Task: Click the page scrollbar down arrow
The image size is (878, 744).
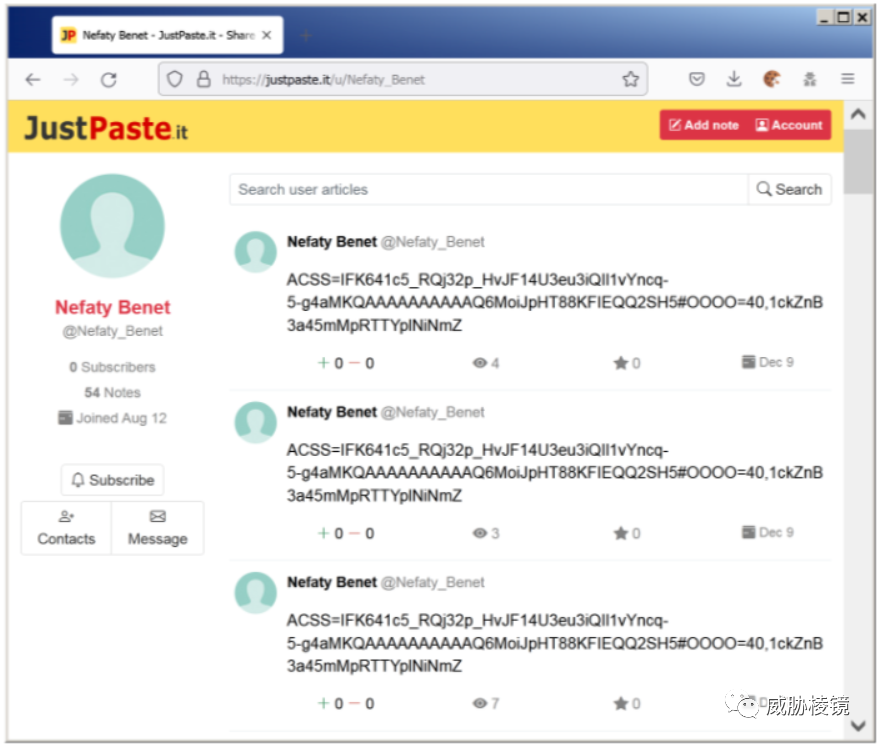Action: pyautogui.click(x=858, y=726)
